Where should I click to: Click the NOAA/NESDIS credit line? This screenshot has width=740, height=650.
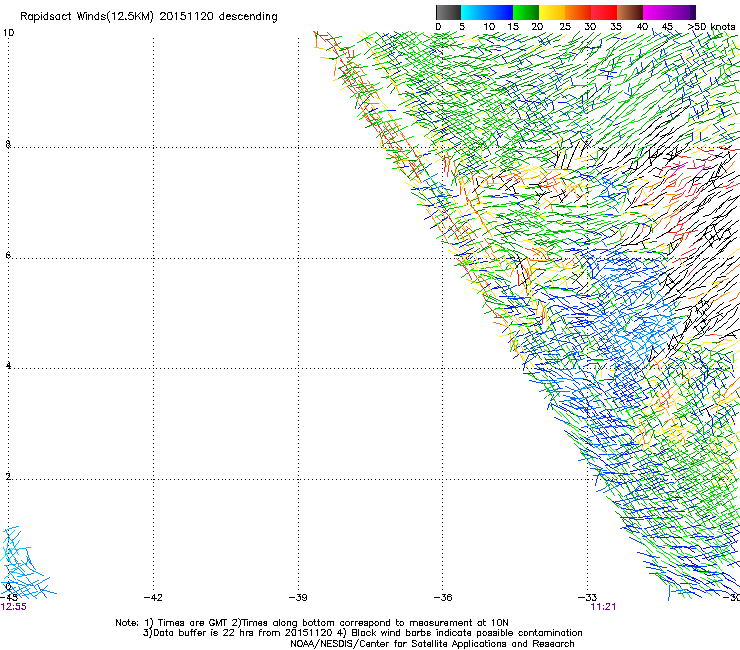(432, 644)
